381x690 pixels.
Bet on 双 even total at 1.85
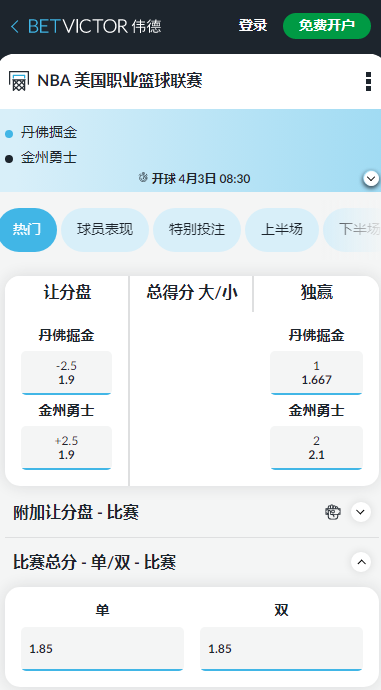click(282, 649)
